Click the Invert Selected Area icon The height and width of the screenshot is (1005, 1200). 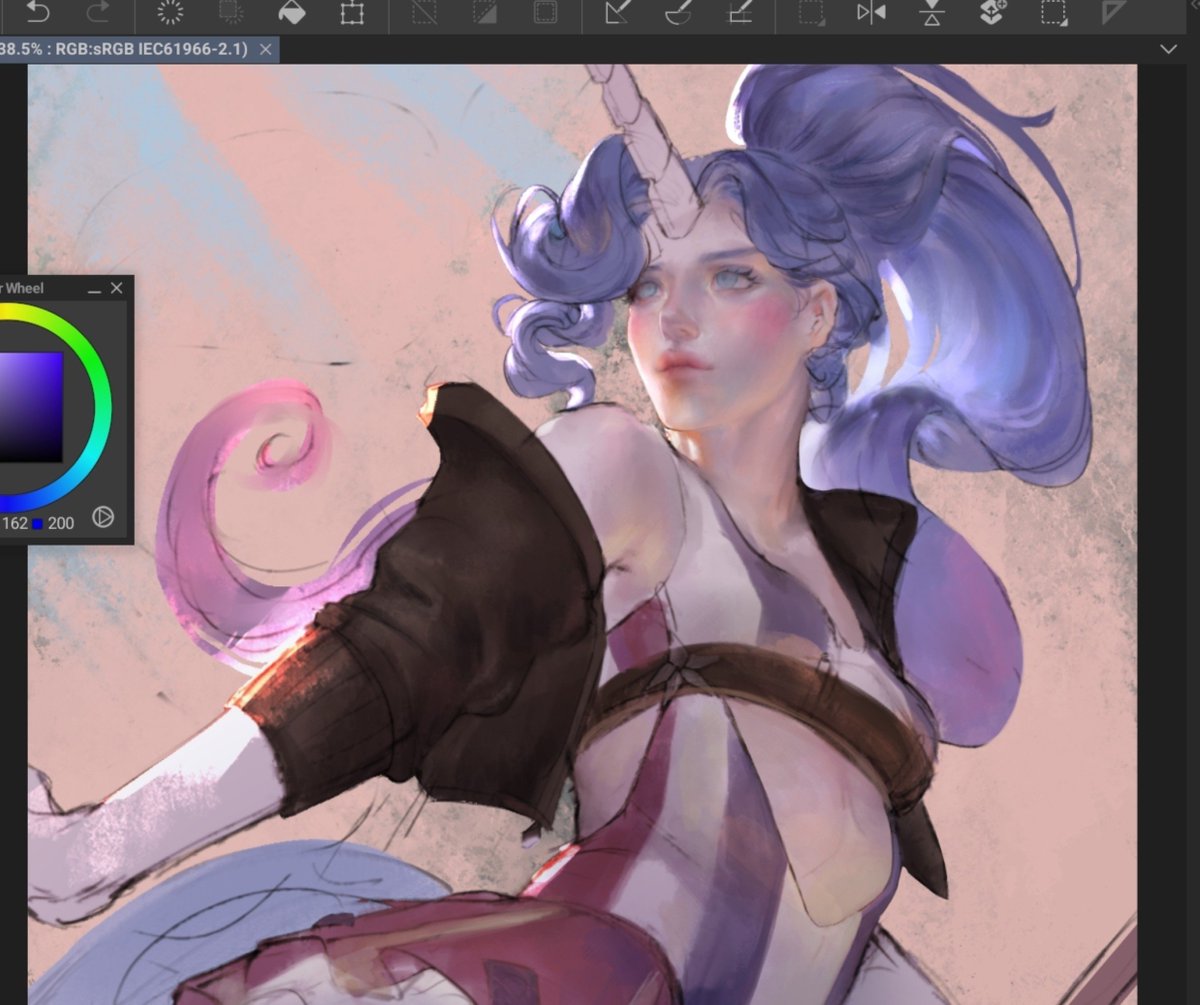485,13
